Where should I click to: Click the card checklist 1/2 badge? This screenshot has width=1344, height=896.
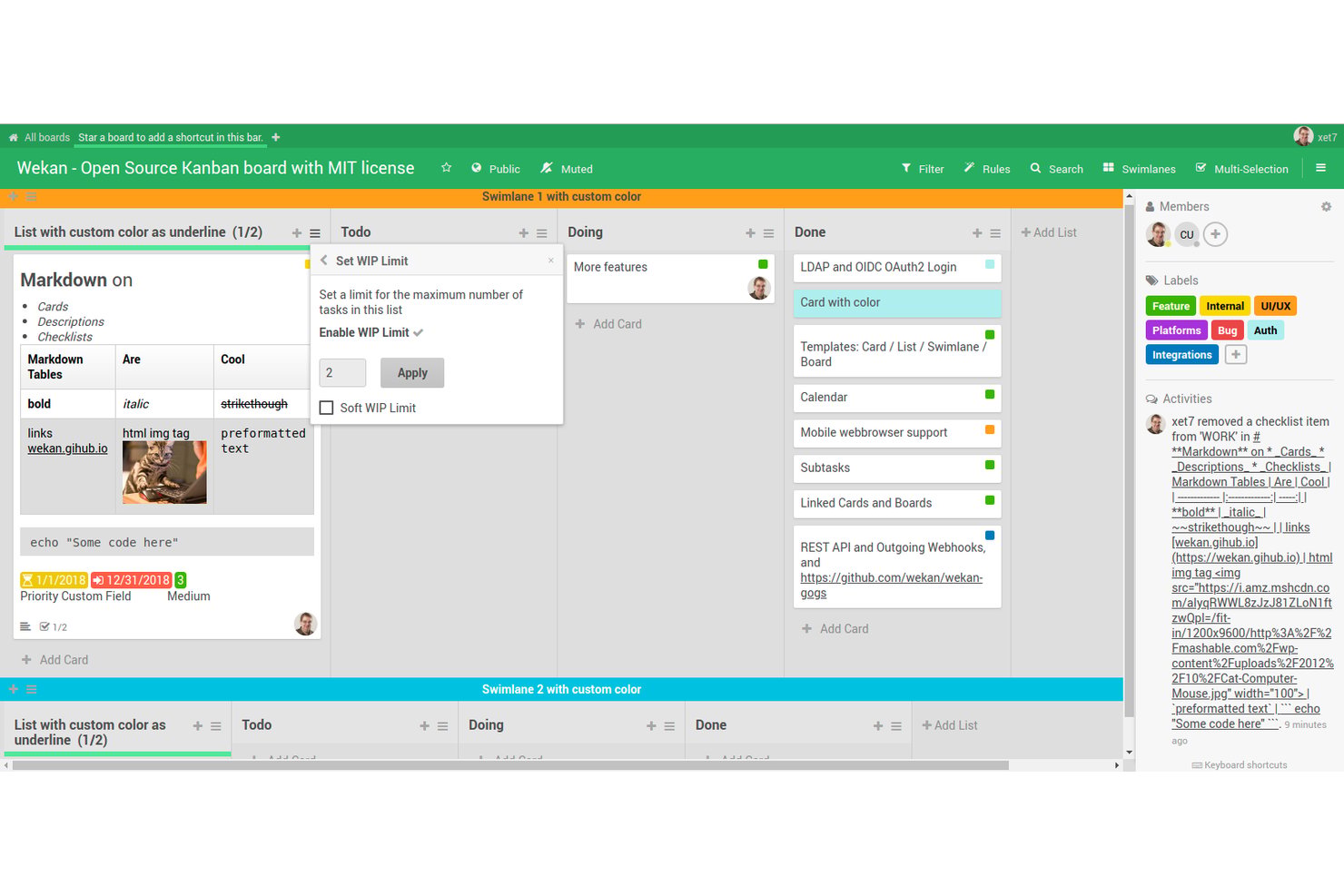(x=54, y=627)
